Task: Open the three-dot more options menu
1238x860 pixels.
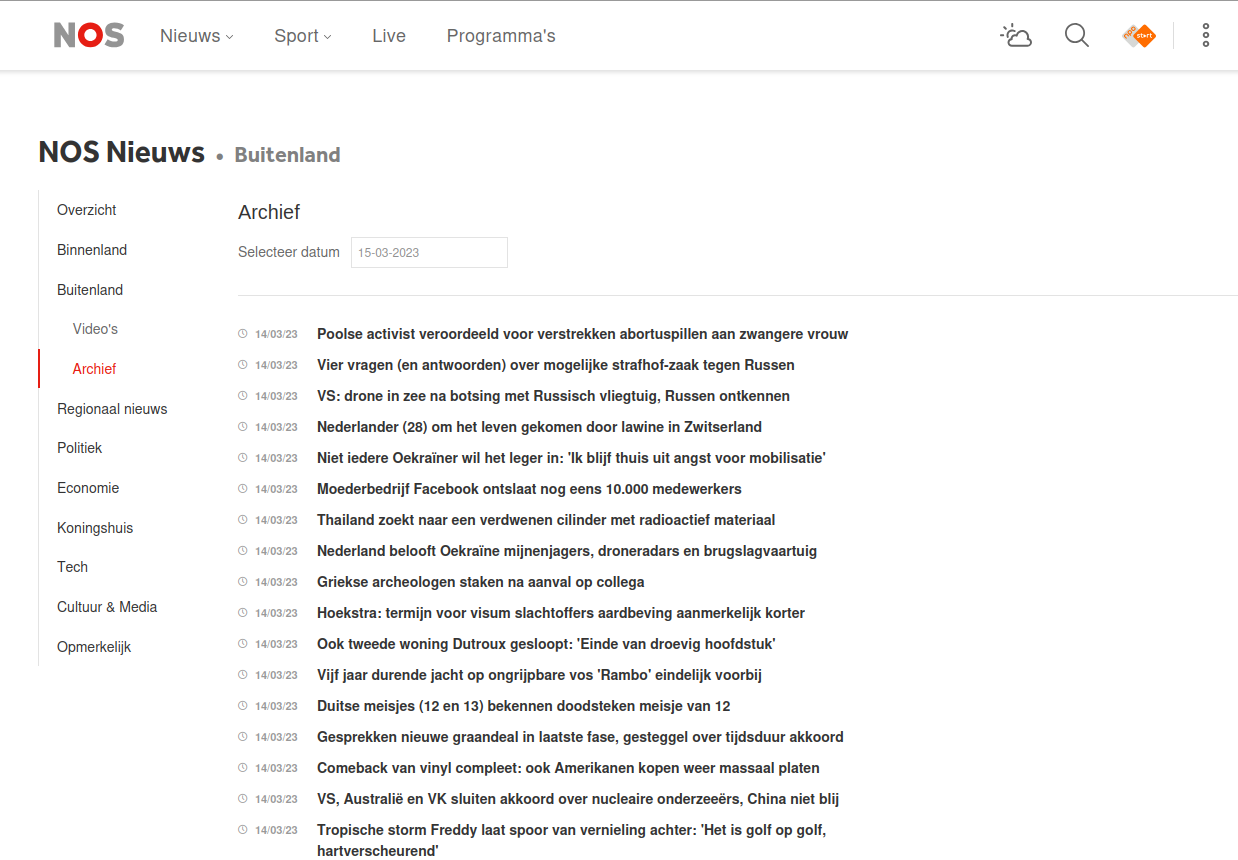Action: [x=1206, y=36]
